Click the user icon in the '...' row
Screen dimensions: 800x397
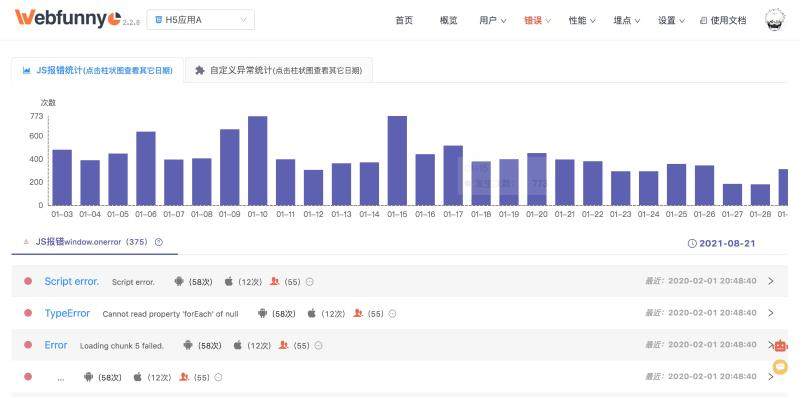[x=184, y=377]
